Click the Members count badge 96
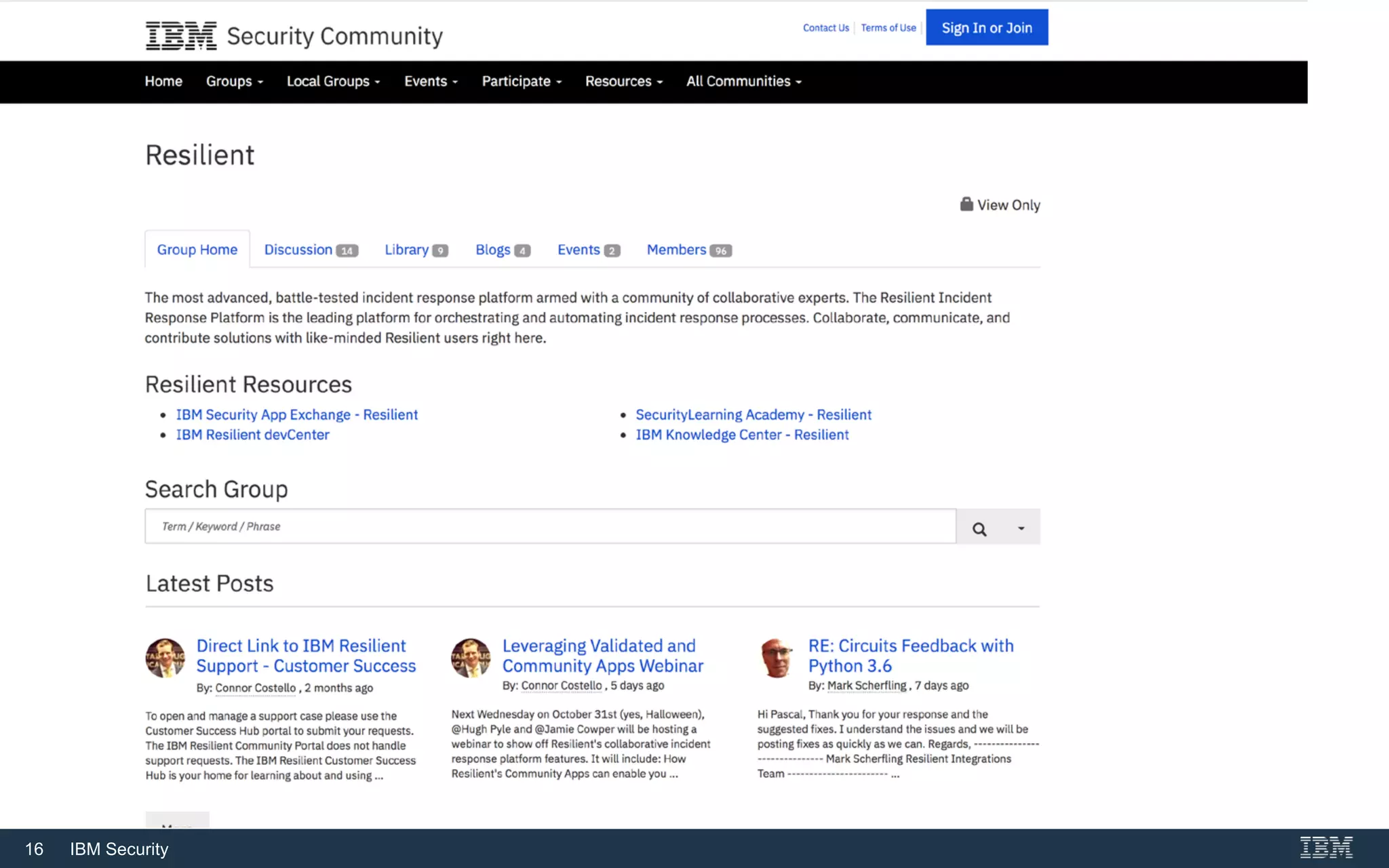This screenshot has height=868, width=1389. point(721,251)
